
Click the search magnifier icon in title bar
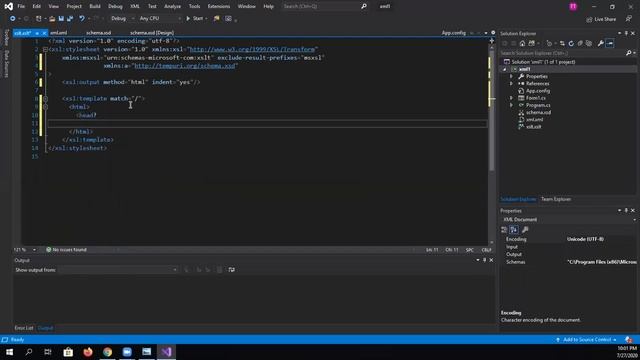364,6
